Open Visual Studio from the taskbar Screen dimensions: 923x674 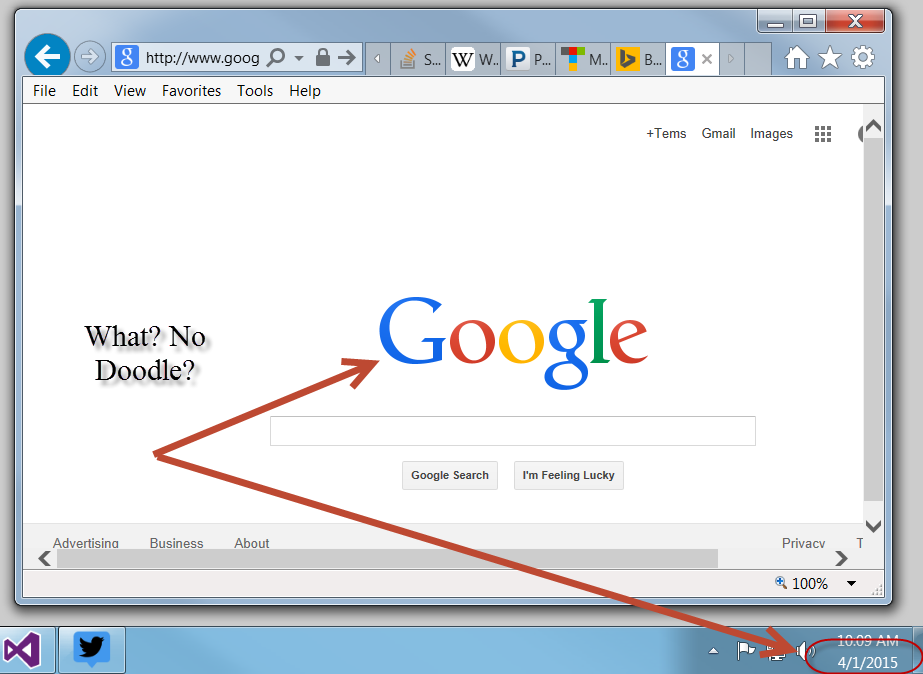22,651
